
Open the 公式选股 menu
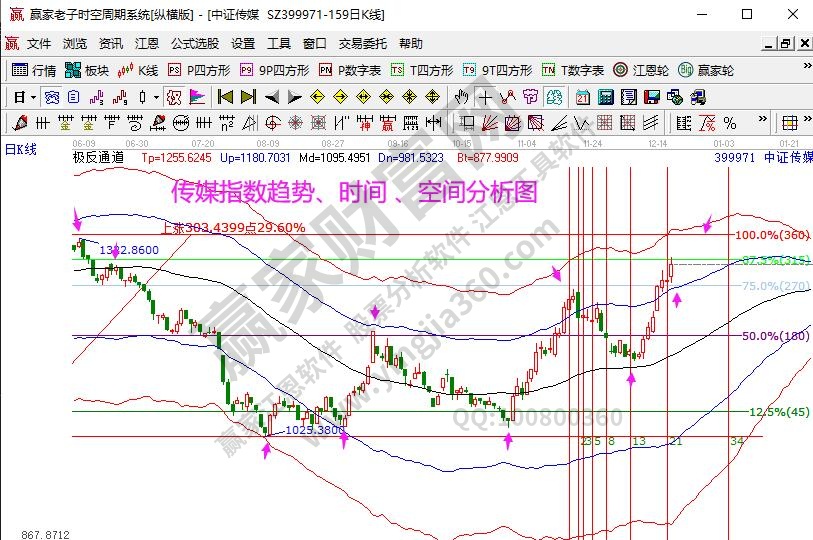click(x=195, y=44)
